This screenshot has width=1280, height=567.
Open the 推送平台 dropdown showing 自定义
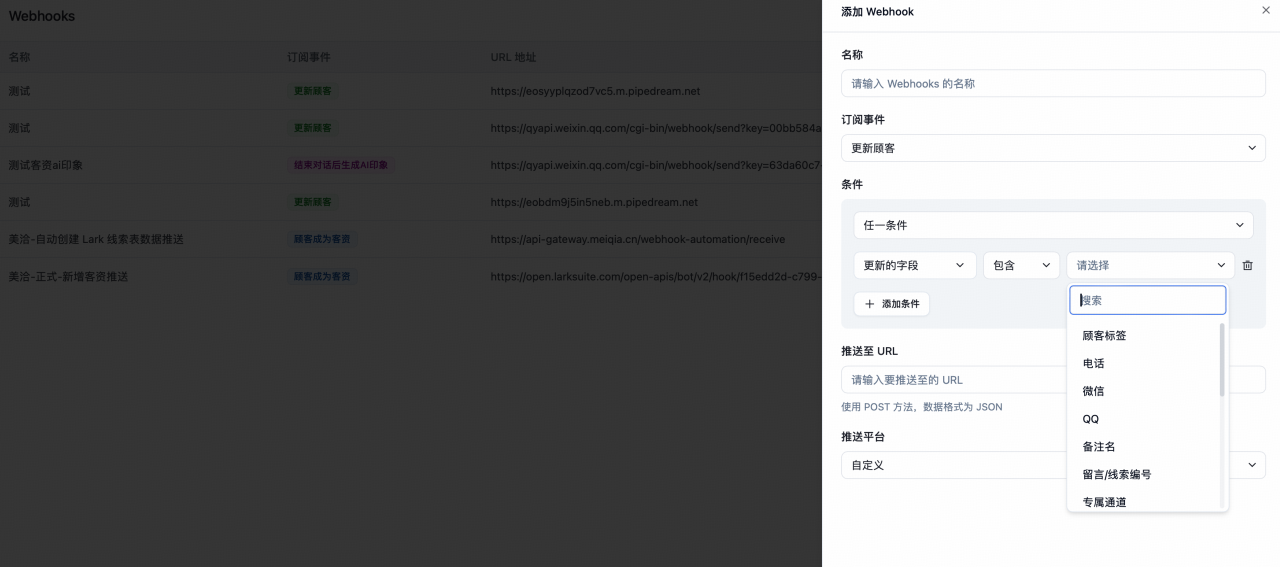pyautogui.click(x=950, y=465)
